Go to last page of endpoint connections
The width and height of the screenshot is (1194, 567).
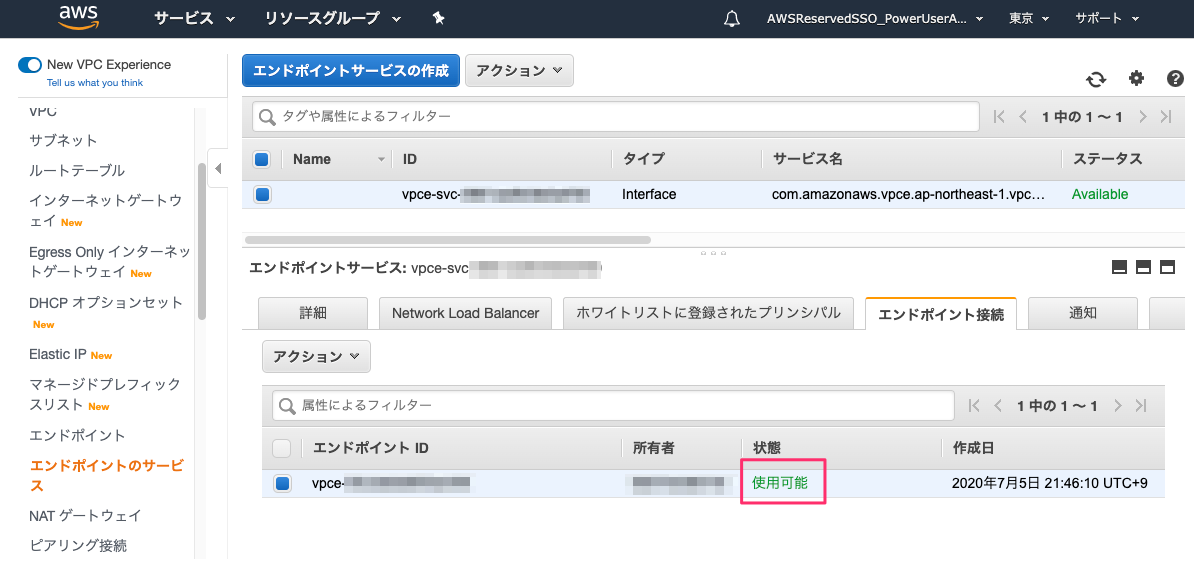pyautogui.click(x=1140, y=406)
